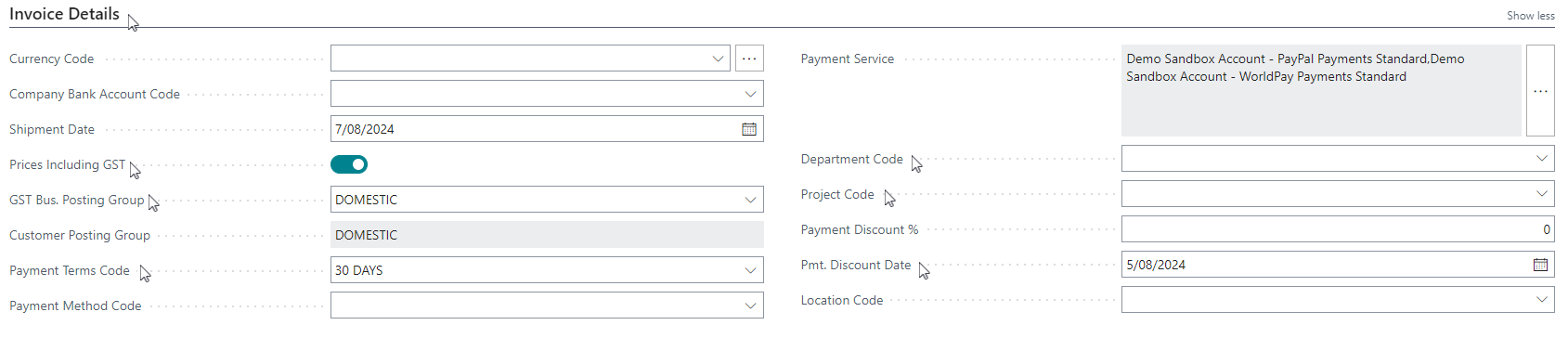Open the Shipment Date calendar picker

pos(749,129)
